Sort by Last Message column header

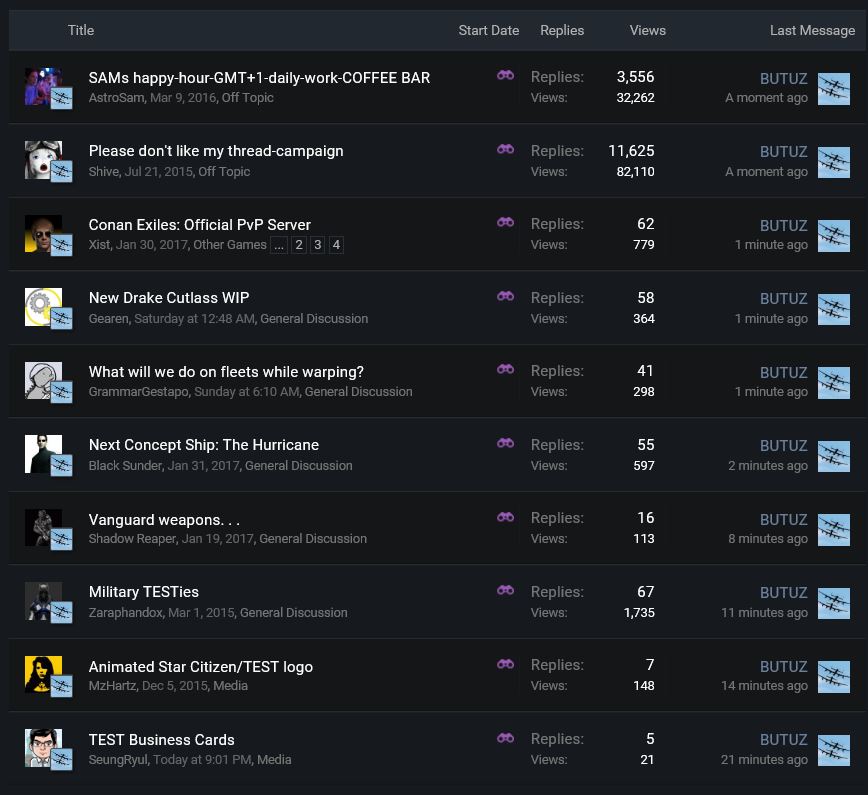[x=812, y=30]
